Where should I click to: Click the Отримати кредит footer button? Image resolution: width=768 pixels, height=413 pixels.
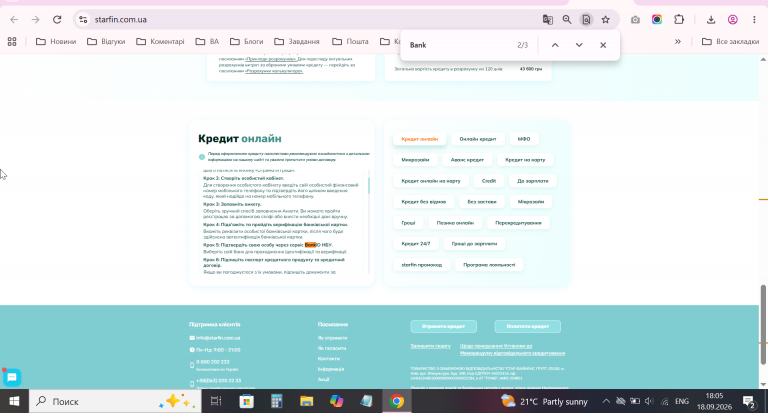pos(443,326)
